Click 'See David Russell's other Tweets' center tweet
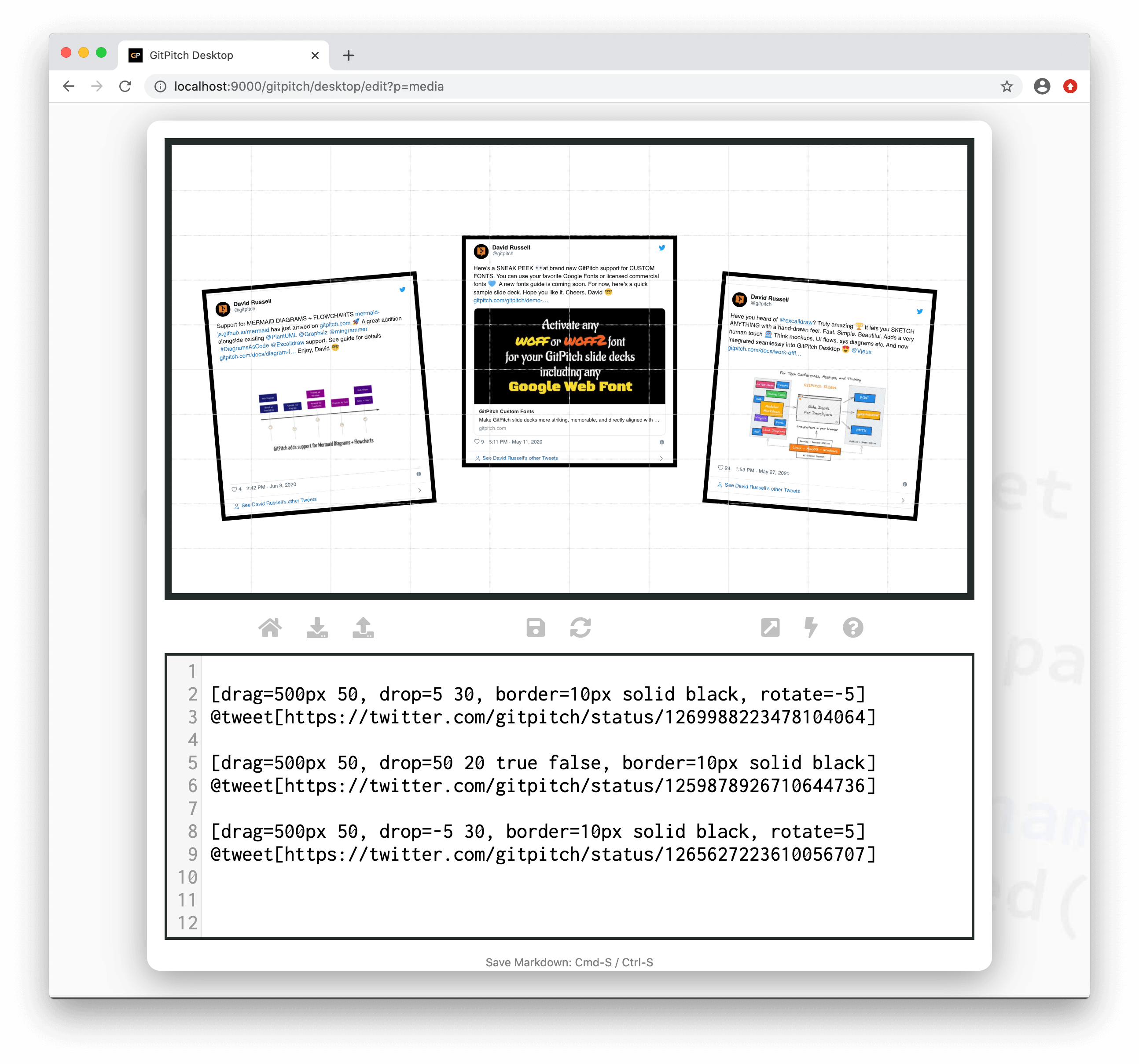Screen dimensions: 1139x1064 click(520, 458)
